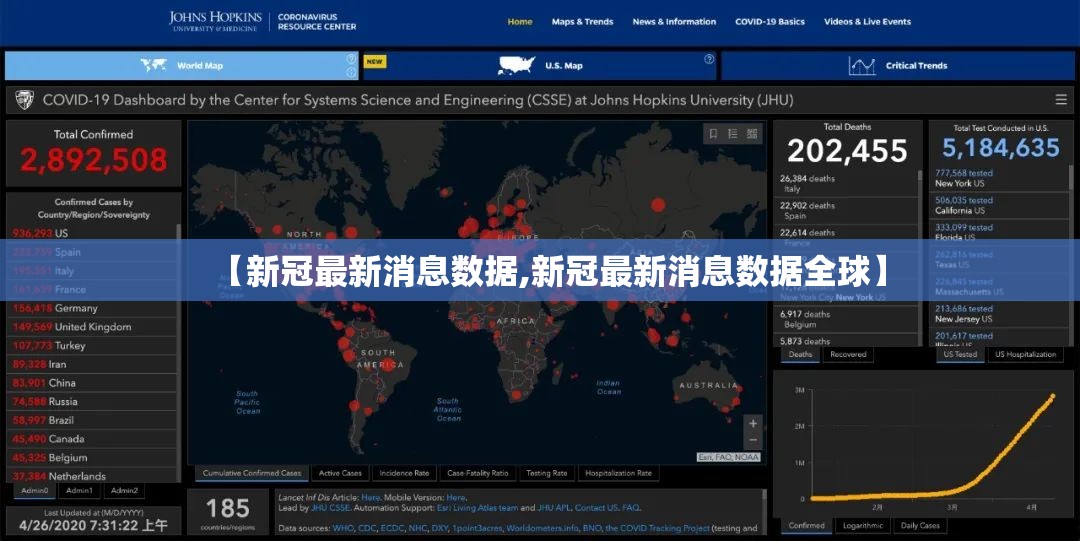Open the JHU CSSE link
The height and width of the screenshot is (541, 1080).
pyautogui.click(x=330, y=508)
